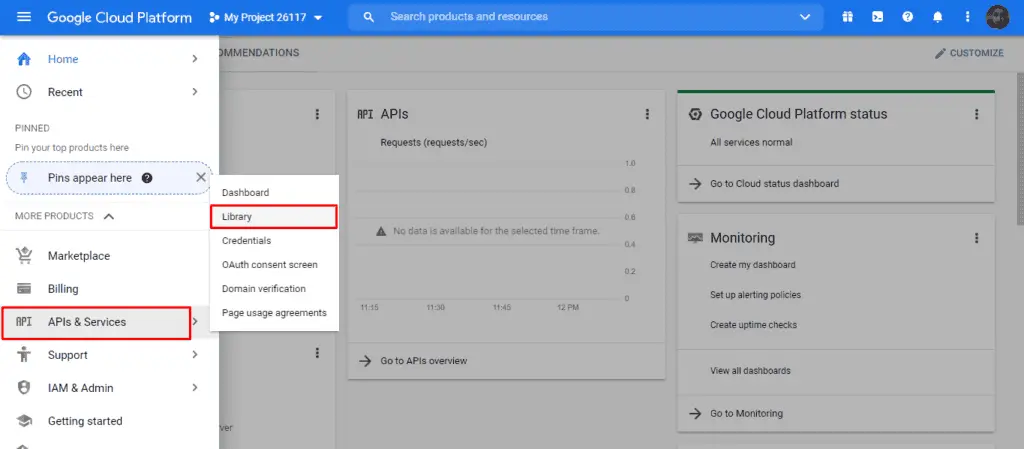This screenshot has height=449, width=1024.
Task: Click the API icon next to APIs & Services
Action: [24, 322]
